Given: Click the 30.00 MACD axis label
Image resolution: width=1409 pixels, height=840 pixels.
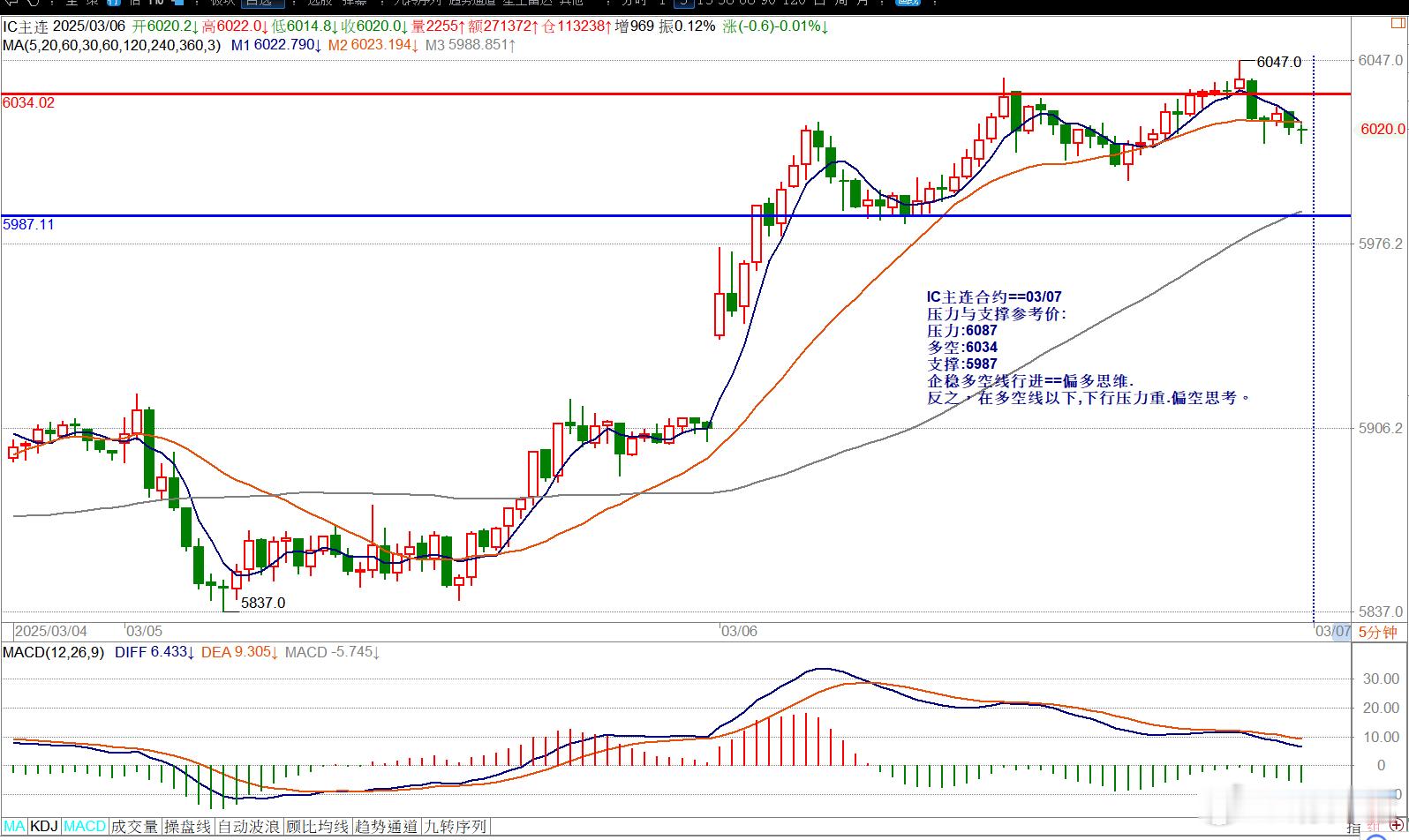Looking at the screenshot, I should point(1382,679).
